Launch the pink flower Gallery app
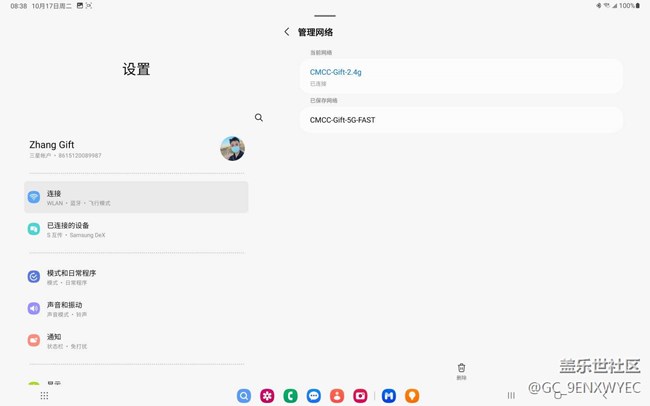The height and width of the screenshot is (406, 650). [267, 396]
